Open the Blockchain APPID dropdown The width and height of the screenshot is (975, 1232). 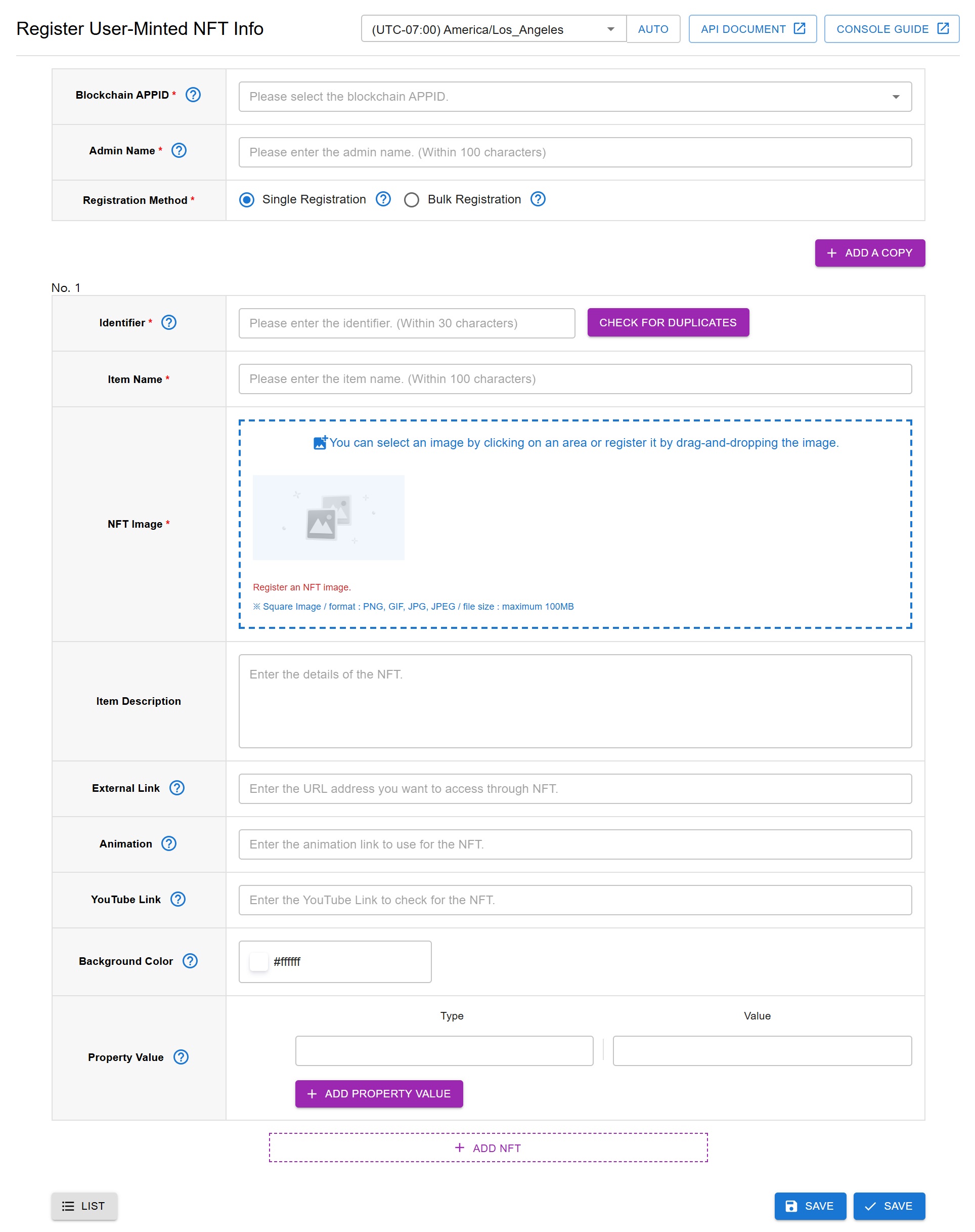click(x=574, y=97)
